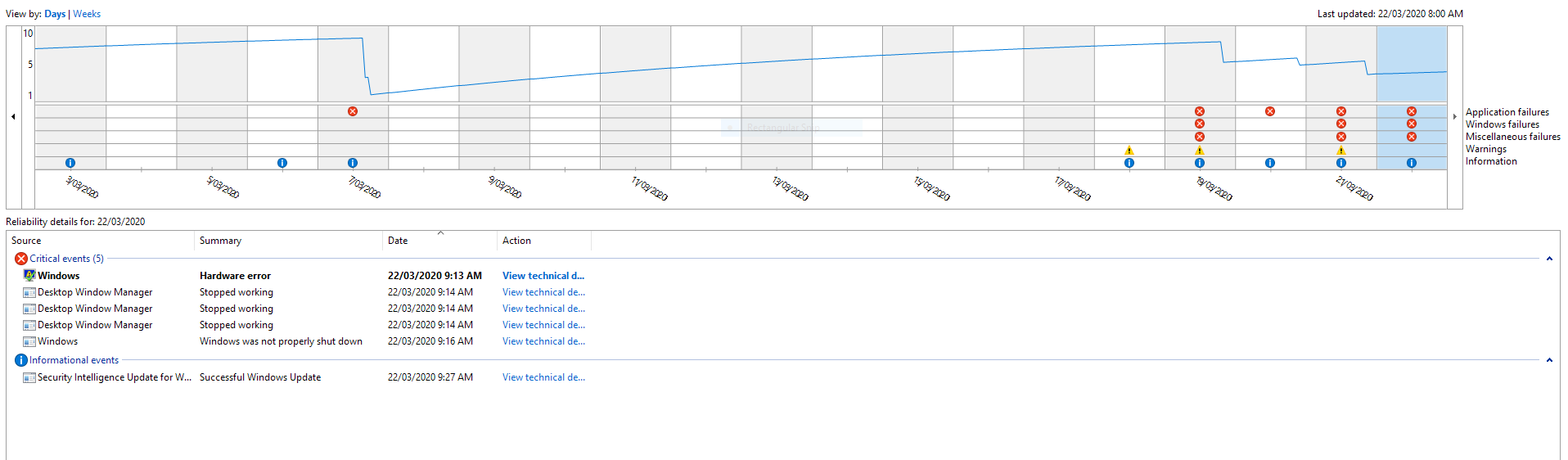Image resolution: width=1568 pixels, height=460 pixels.
Task: Click the '22/03/2020 9:13 AM' date cell
Action: [435, 276]
